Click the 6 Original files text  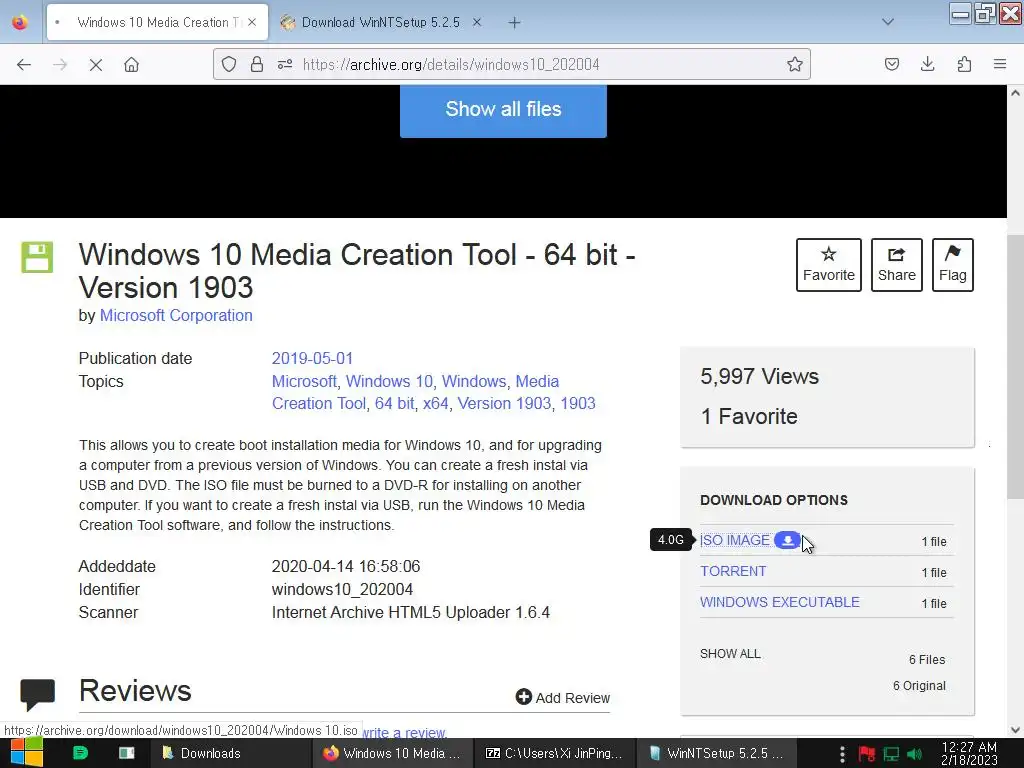[x=919, y=686]
